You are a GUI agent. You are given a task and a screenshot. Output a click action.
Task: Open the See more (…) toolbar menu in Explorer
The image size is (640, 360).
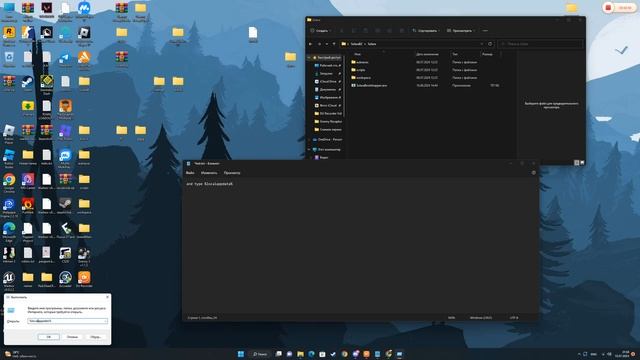click(485, 31)
